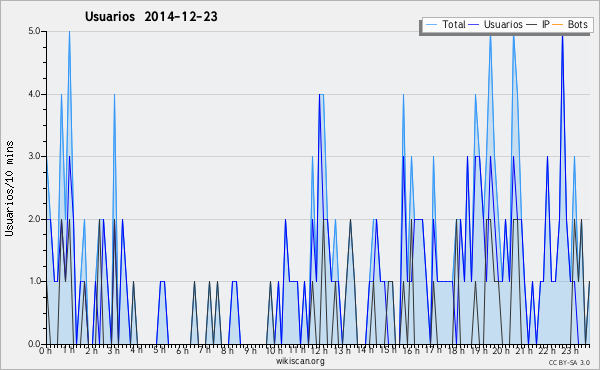Click the orange Bots line swatch
Screen dimensions: 600x370
pos(558,25)
